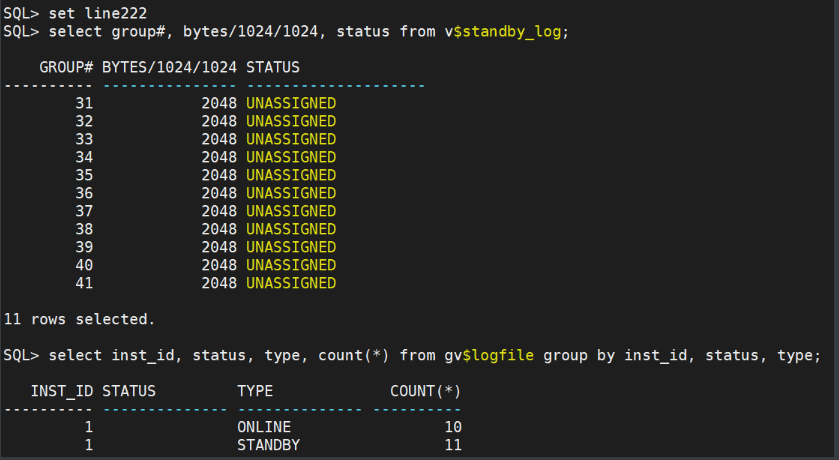839x460 pixels.
Task: Click the STATUS header of the first result
Action: [x=272, y=67]
